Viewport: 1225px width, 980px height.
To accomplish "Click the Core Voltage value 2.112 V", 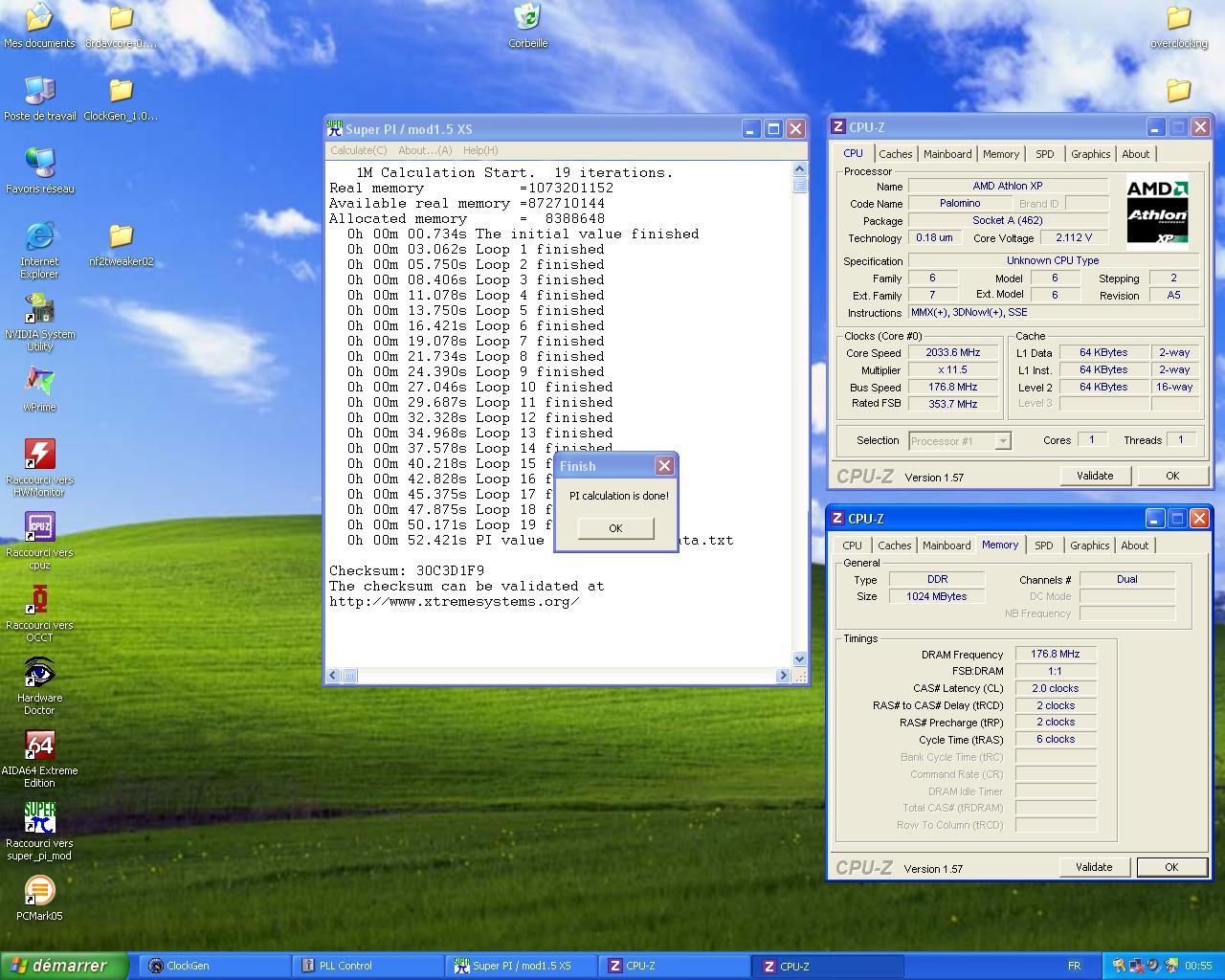I will pyautogui.click(x=1074, y=238).
